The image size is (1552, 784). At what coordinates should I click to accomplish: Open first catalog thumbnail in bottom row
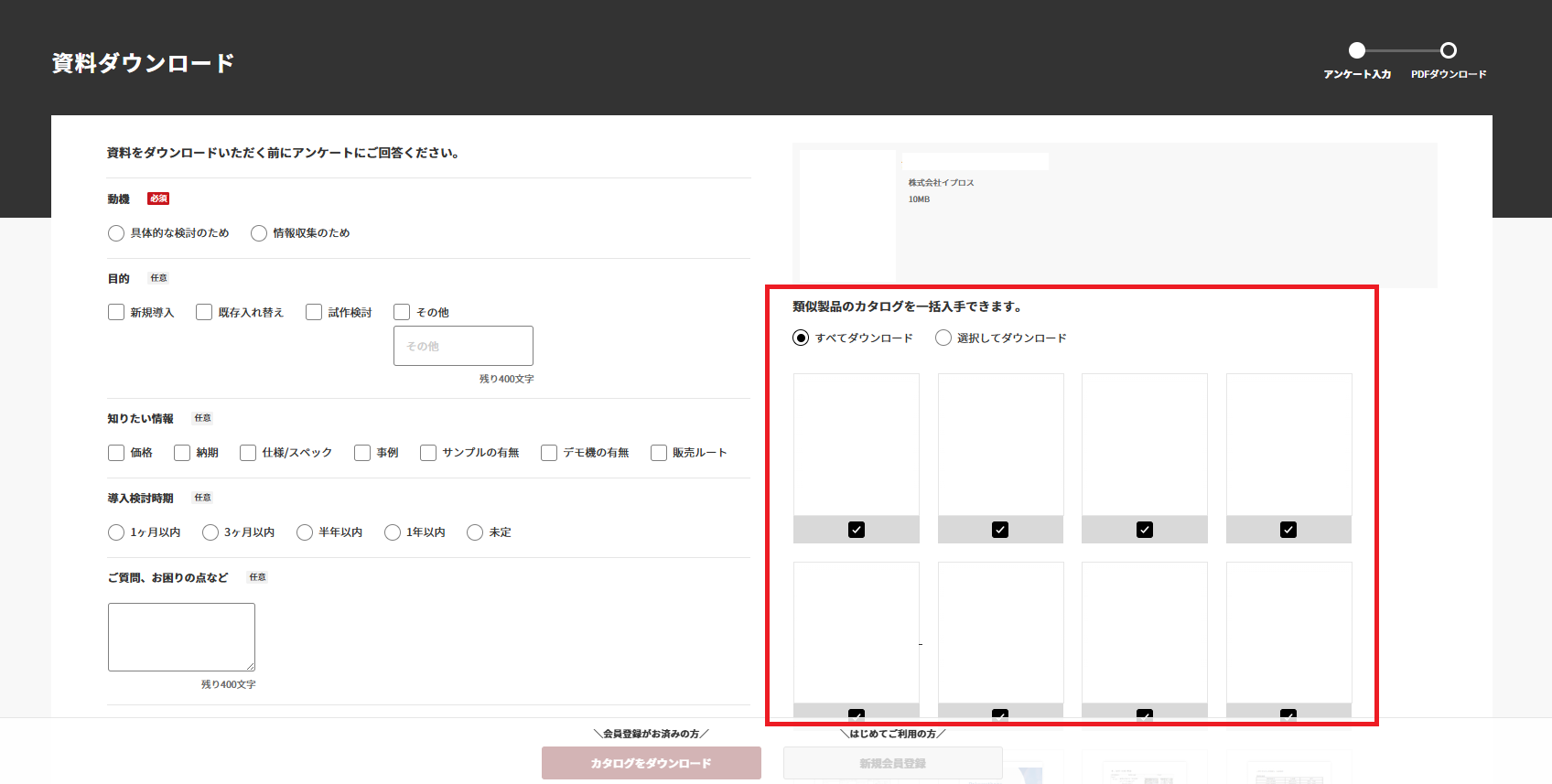coord(857,632)
